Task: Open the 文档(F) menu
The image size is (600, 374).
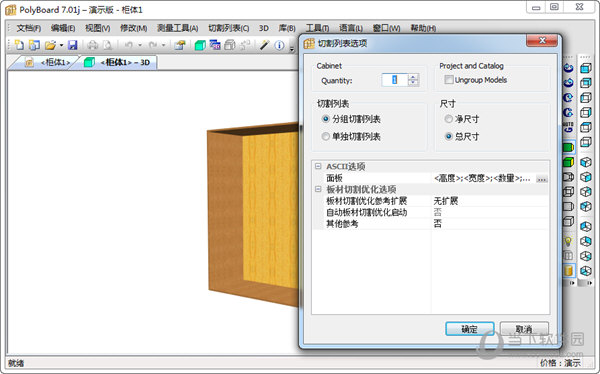Action: coord(29,28)
